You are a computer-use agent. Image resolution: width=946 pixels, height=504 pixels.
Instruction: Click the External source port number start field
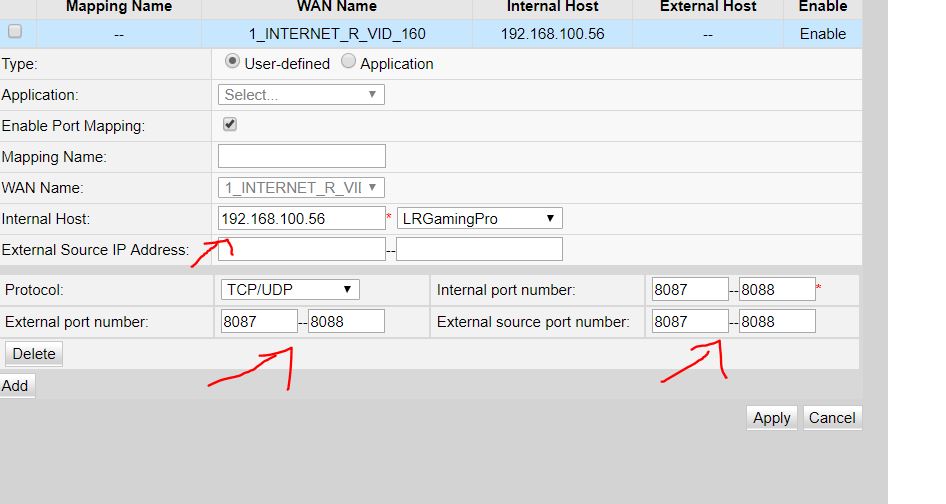690,322
